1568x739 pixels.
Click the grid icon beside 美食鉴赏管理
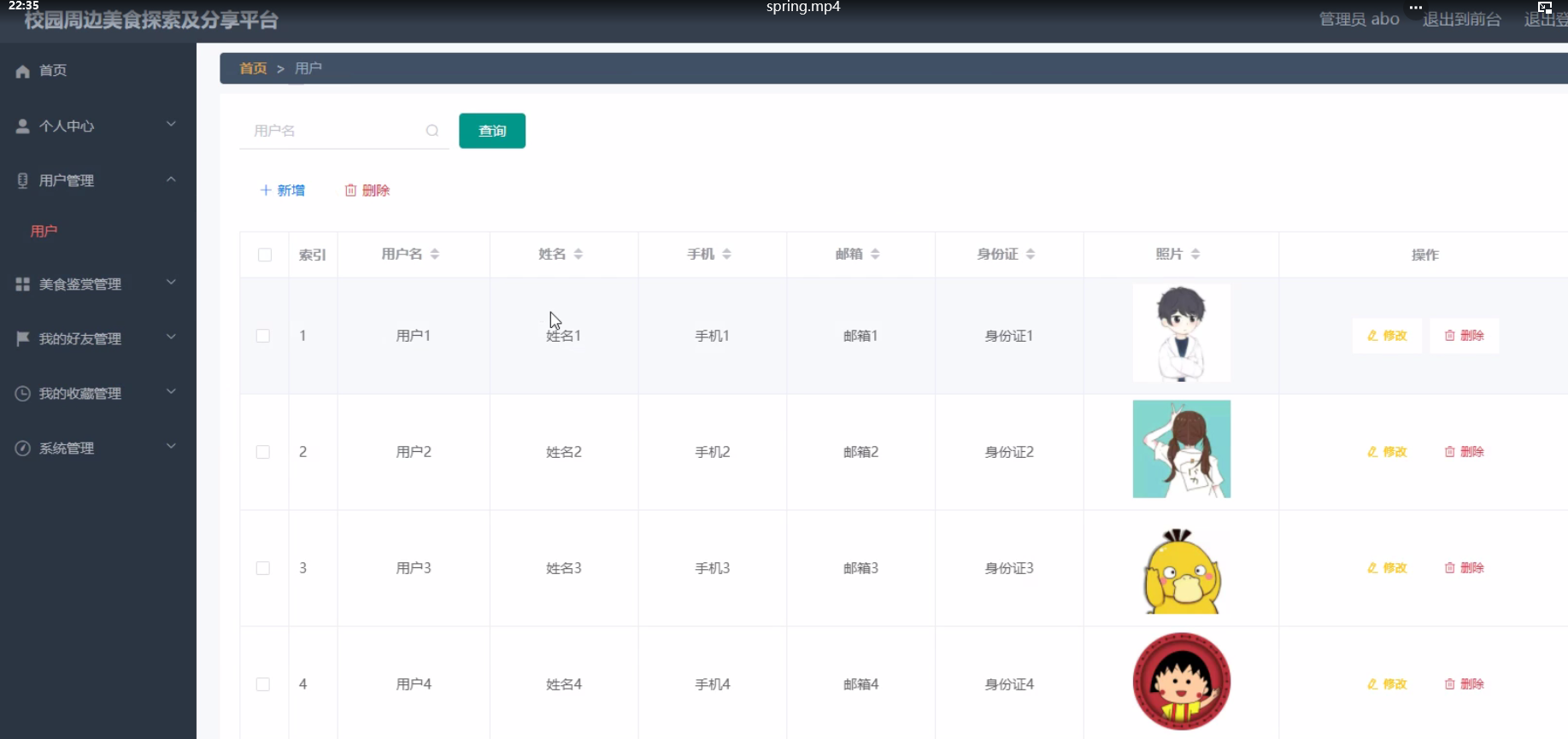[23, 284]
